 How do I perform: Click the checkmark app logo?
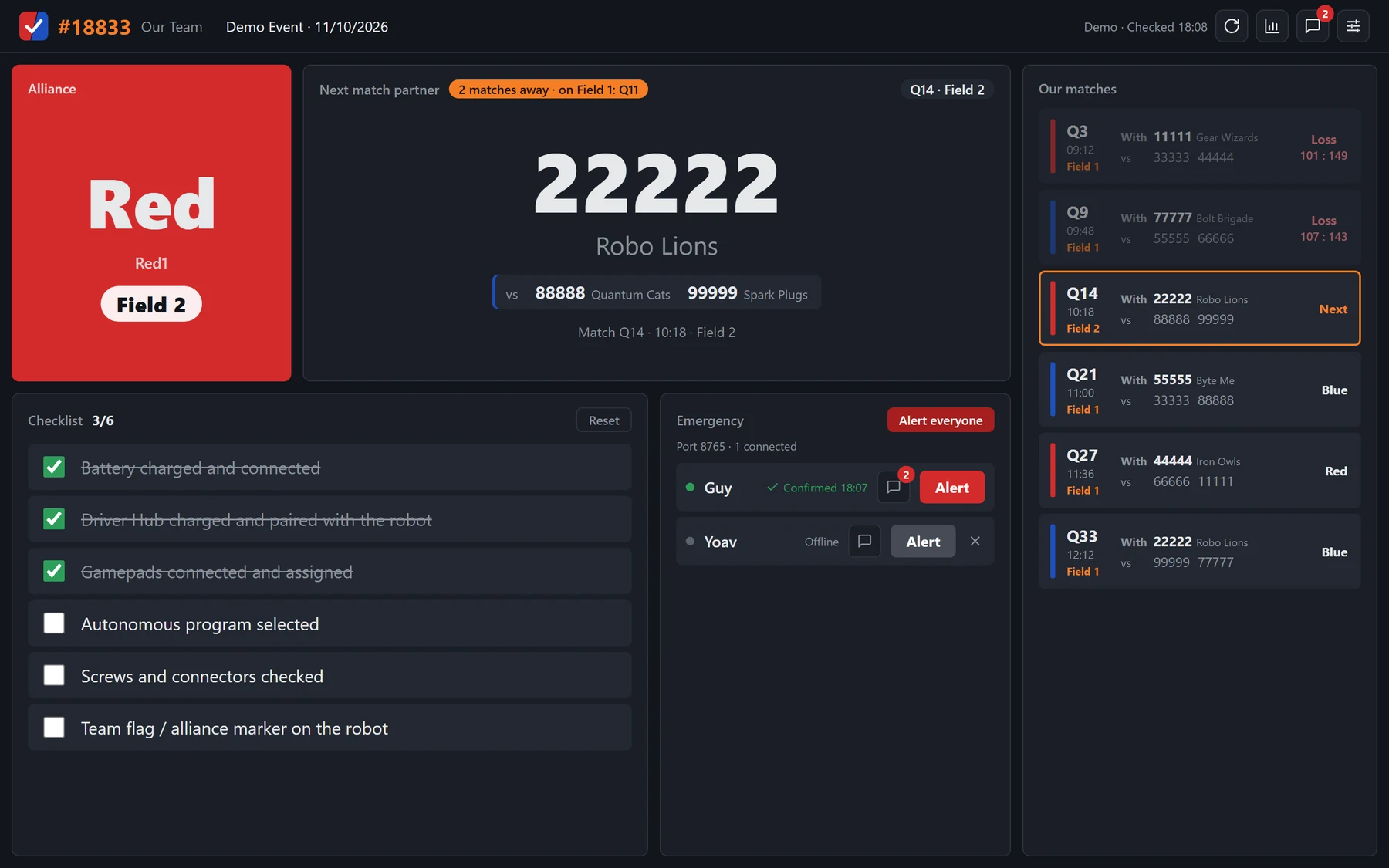coord(33,26)
